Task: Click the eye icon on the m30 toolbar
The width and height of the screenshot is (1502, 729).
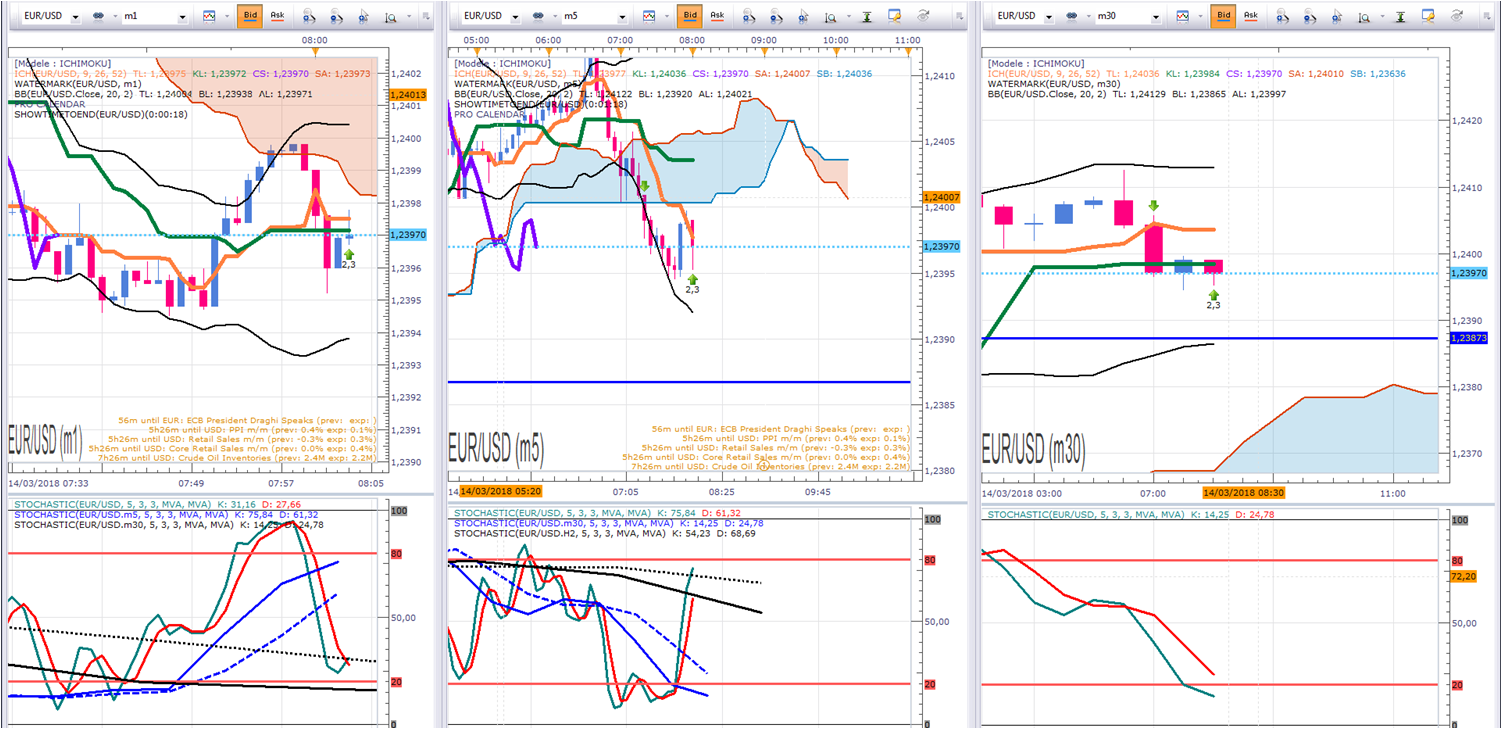Action: pos(1457,16)
